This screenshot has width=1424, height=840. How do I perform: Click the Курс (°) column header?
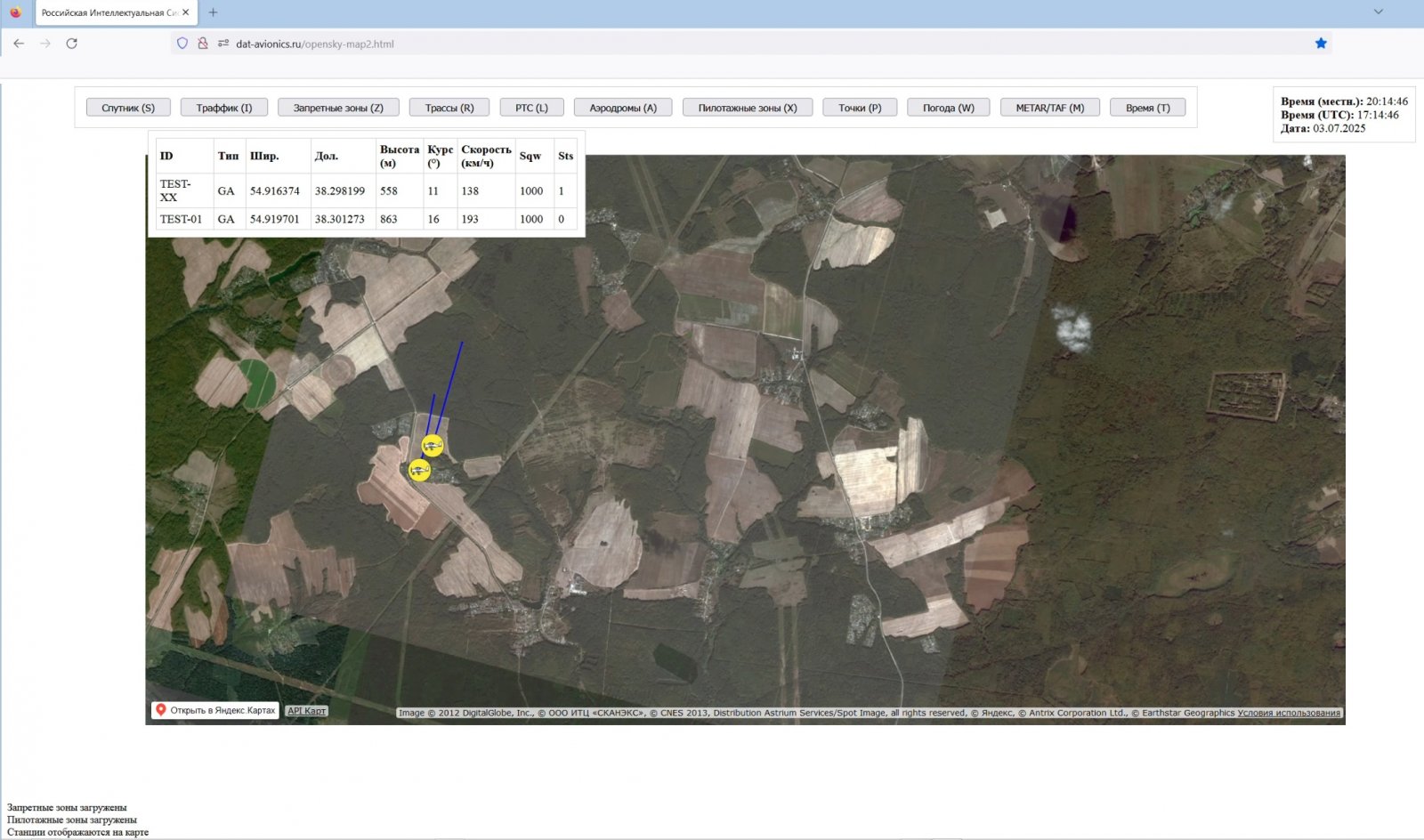pos(440,156)
